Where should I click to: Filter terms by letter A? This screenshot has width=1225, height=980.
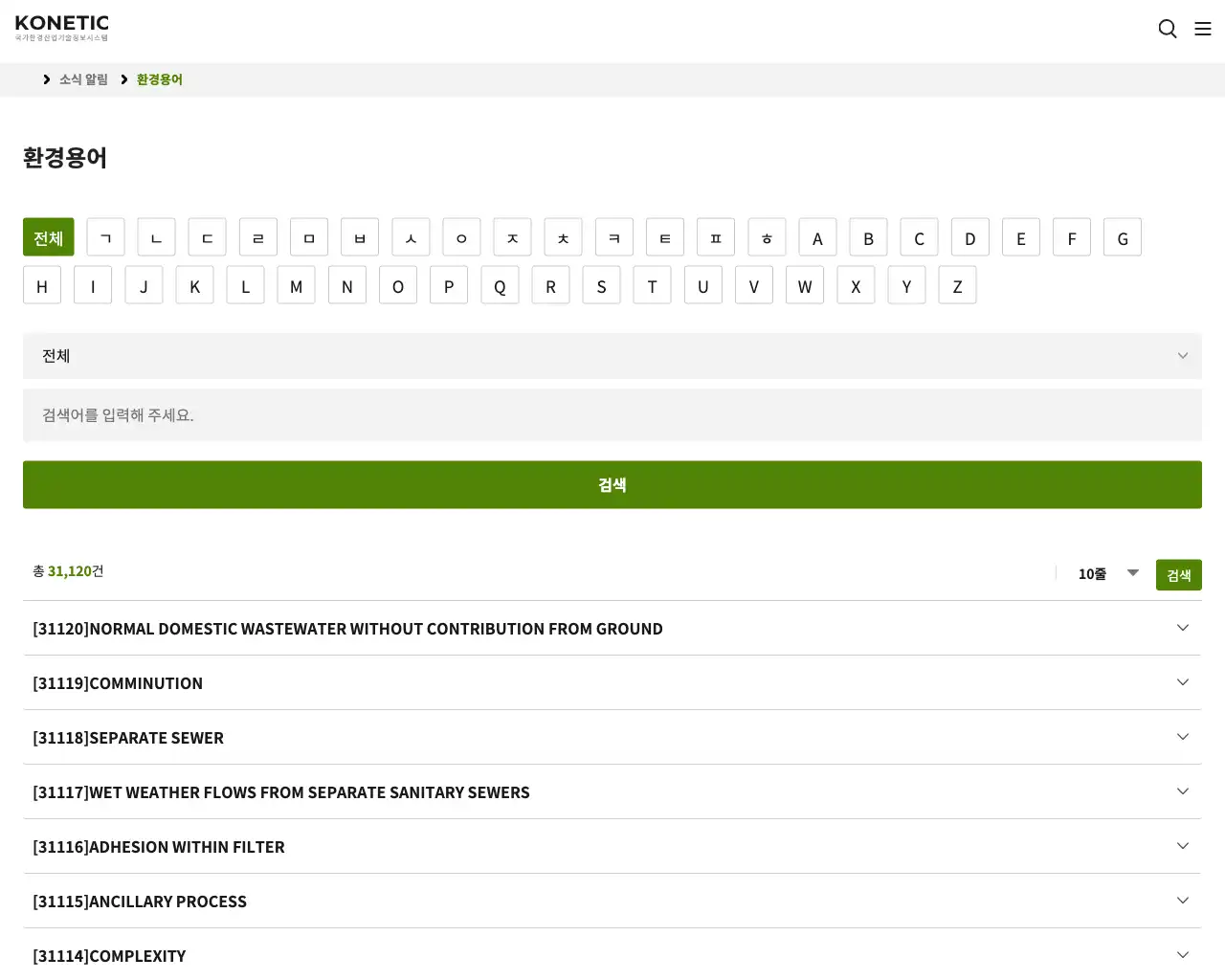tap(817, 237)
